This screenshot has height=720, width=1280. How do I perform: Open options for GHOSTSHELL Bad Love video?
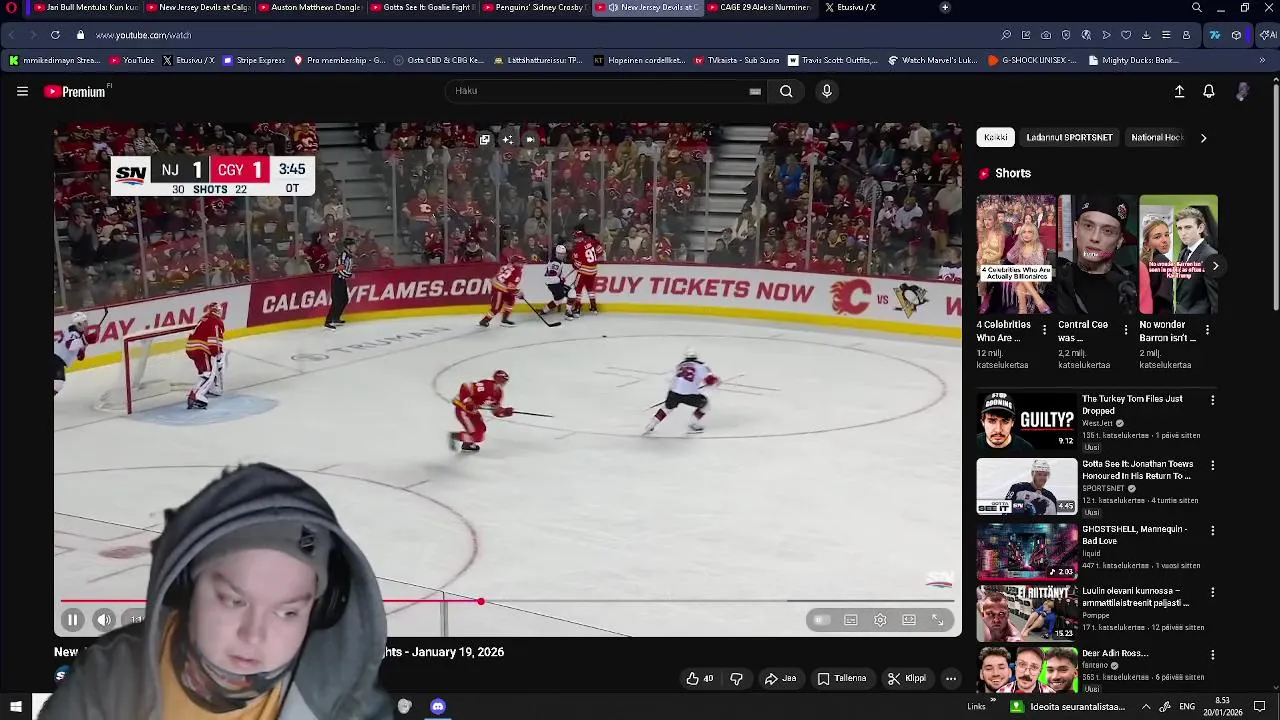click(x=1213, y=530)
